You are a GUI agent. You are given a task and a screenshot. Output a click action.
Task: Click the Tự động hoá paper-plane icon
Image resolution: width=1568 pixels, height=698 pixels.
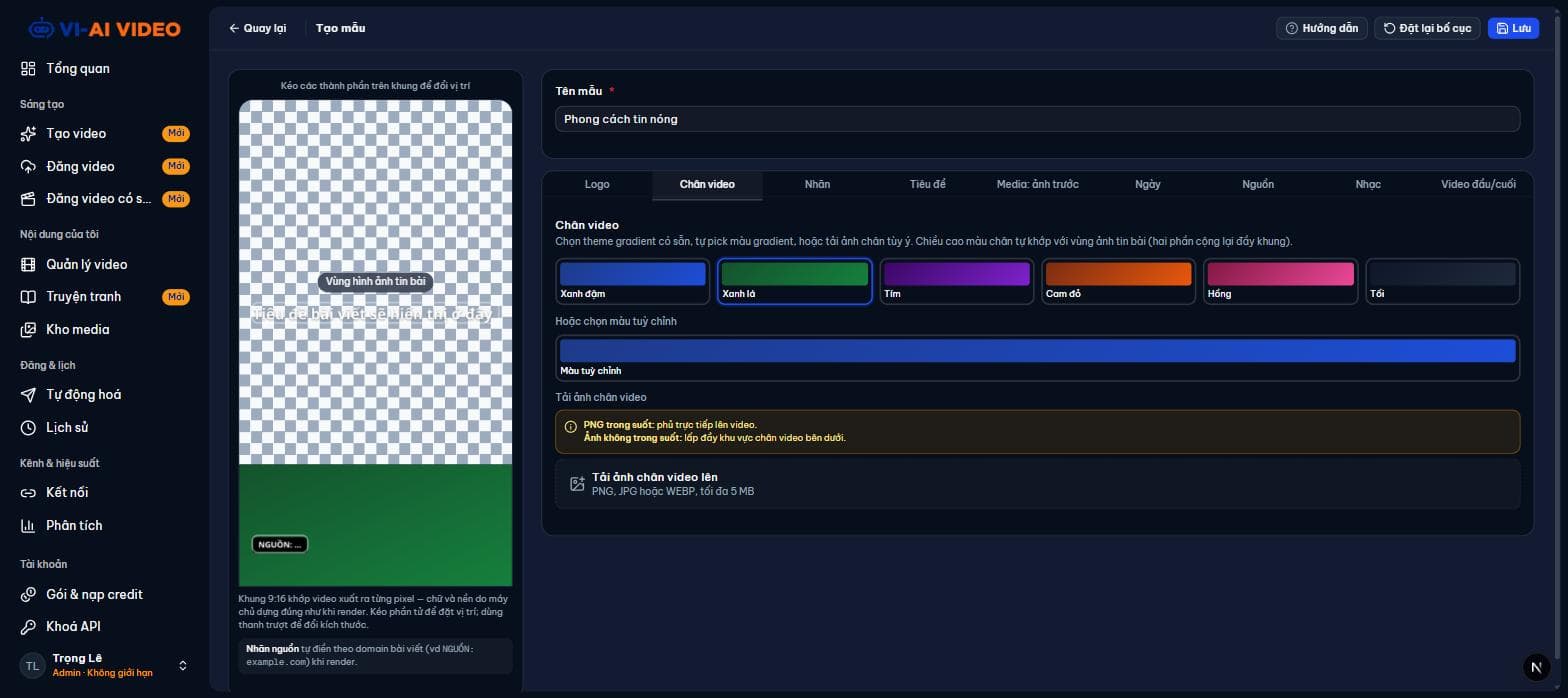click(x=28, y=395)
